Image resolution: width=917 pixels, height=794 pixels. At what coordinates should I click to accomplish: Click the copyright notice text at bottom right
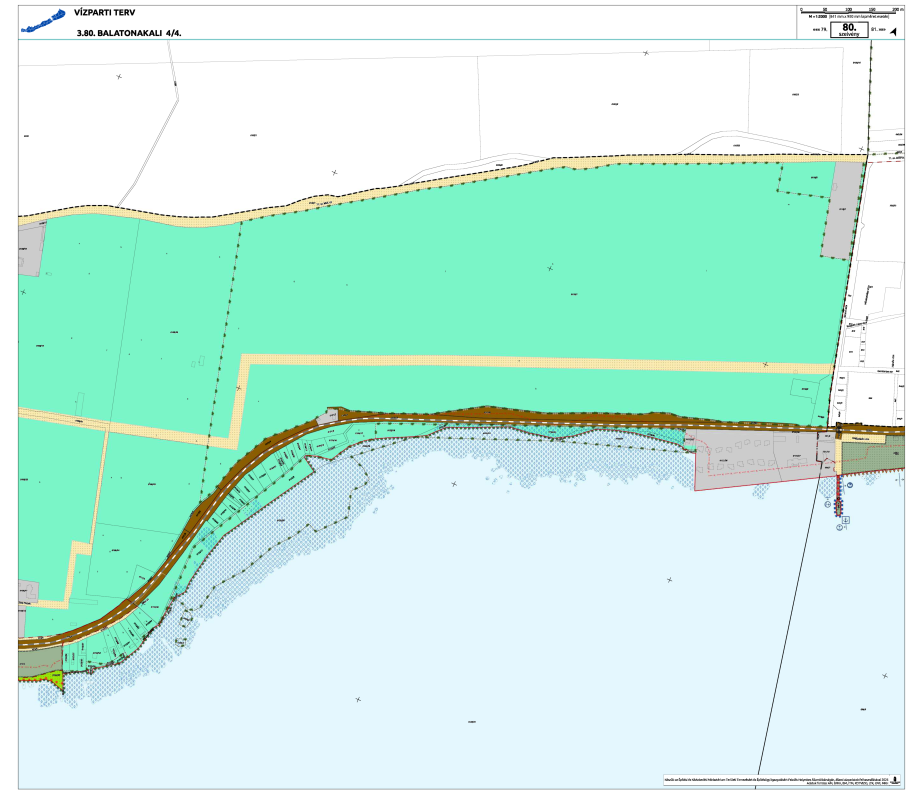pyautogui.click(x=770, y=780)
